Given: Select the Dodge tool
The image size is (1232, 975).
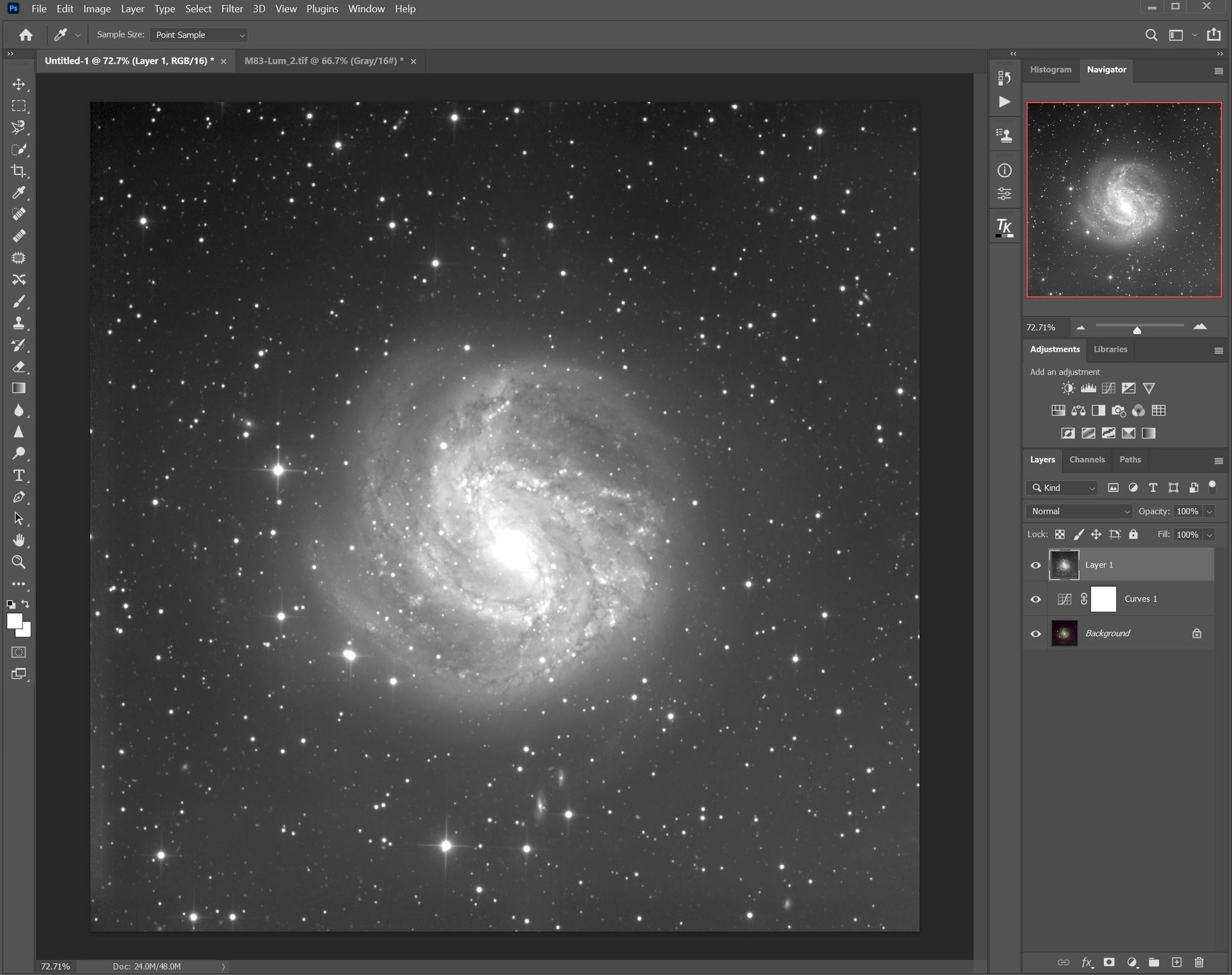Looking at the screenshot, I should [19, 454].
